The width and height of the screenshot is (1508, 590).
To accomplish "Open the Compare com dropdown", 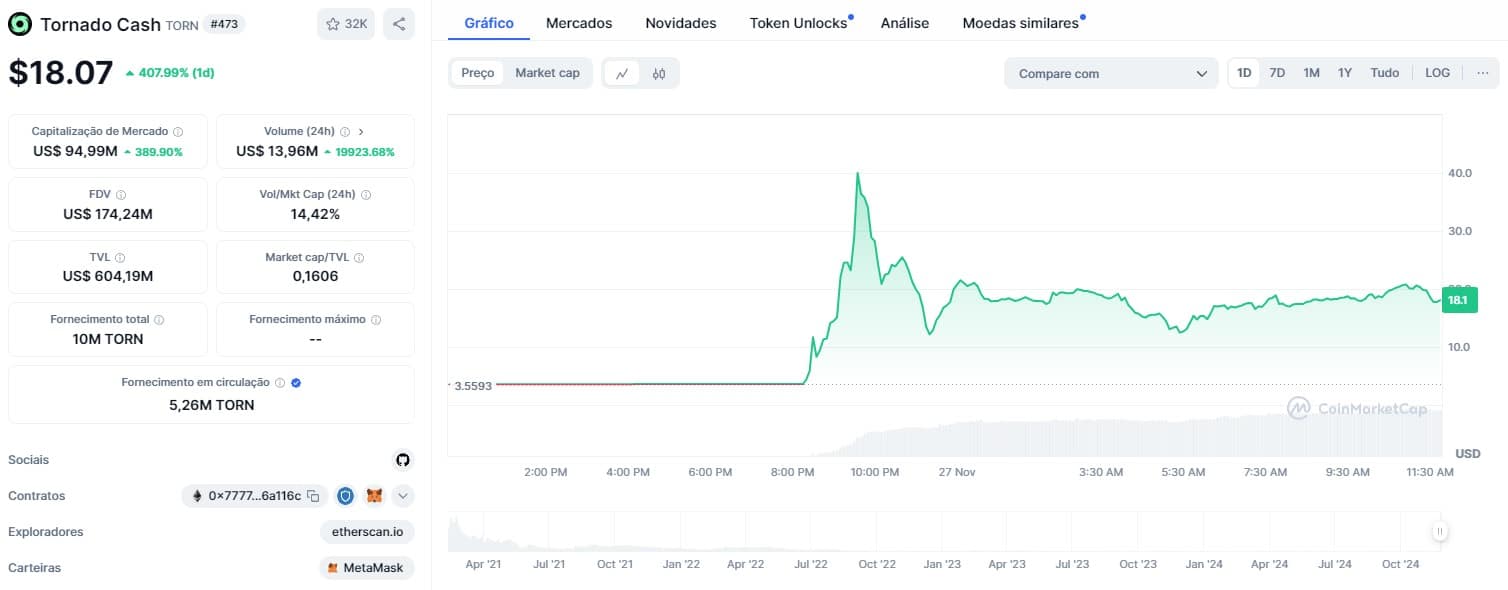I will tap(1112, 74).
